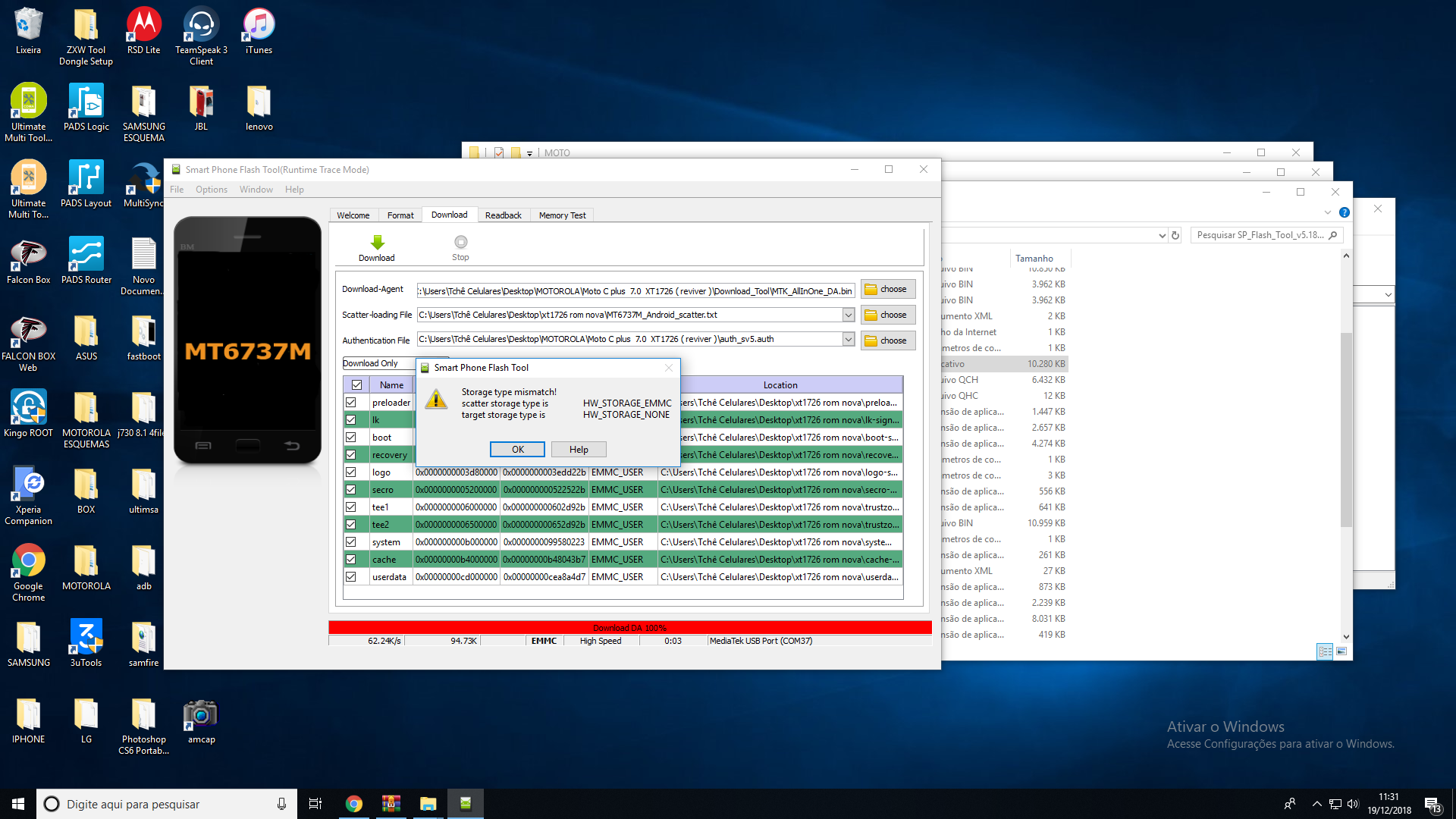Expand the ribbon chevron in Explorer window
Screen dimensions: 1456x819
tap(1327, 212)
